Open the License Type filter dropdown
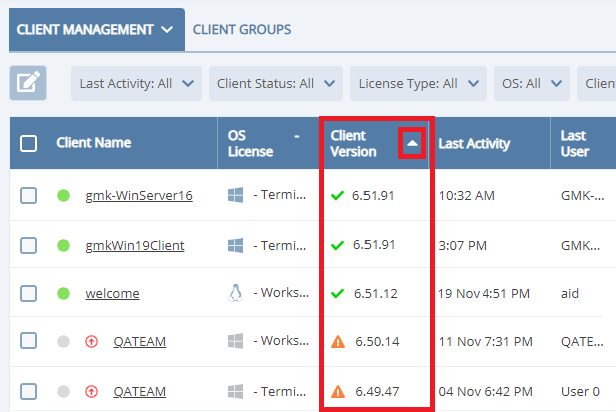 (x=417, y=84)
